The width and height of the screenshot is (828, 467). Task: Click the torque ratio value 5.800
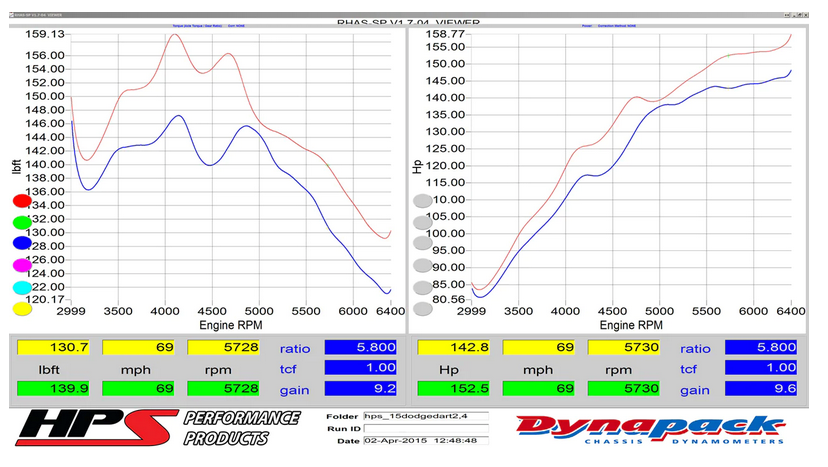point(362,348)
